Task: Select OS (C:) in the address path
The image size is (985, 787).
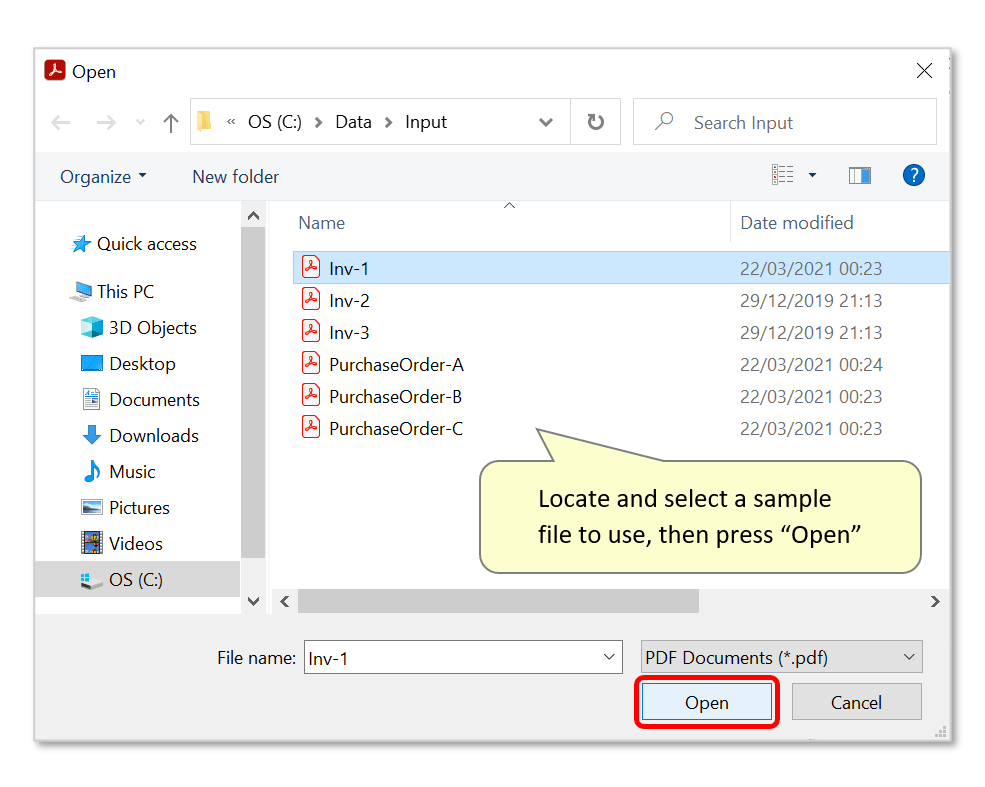Action: point(275,122)
